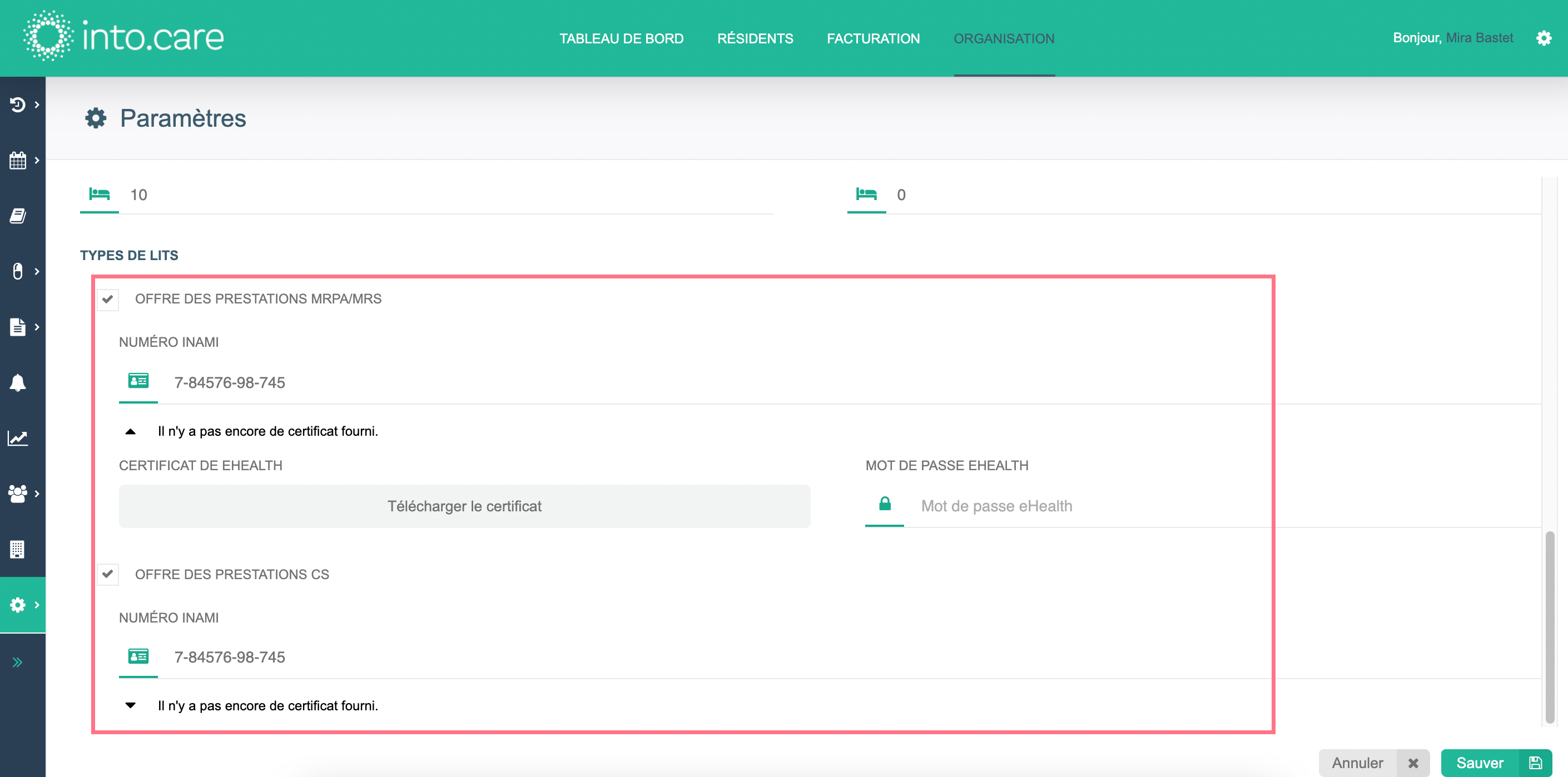1568x777 pixels.
Task: Open the history icon in sidebar
Action: tap(18, 104)
